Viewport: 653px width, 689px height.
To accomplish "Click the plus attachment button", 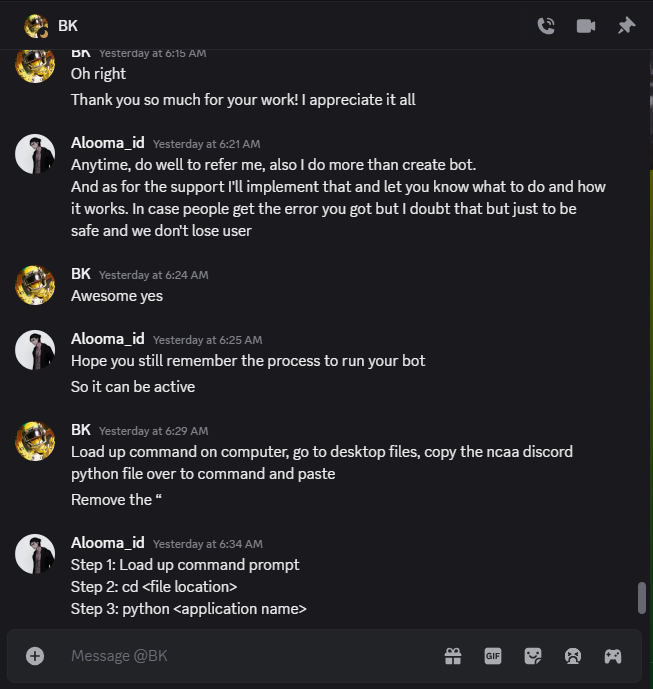I will (x=35, y=656).
